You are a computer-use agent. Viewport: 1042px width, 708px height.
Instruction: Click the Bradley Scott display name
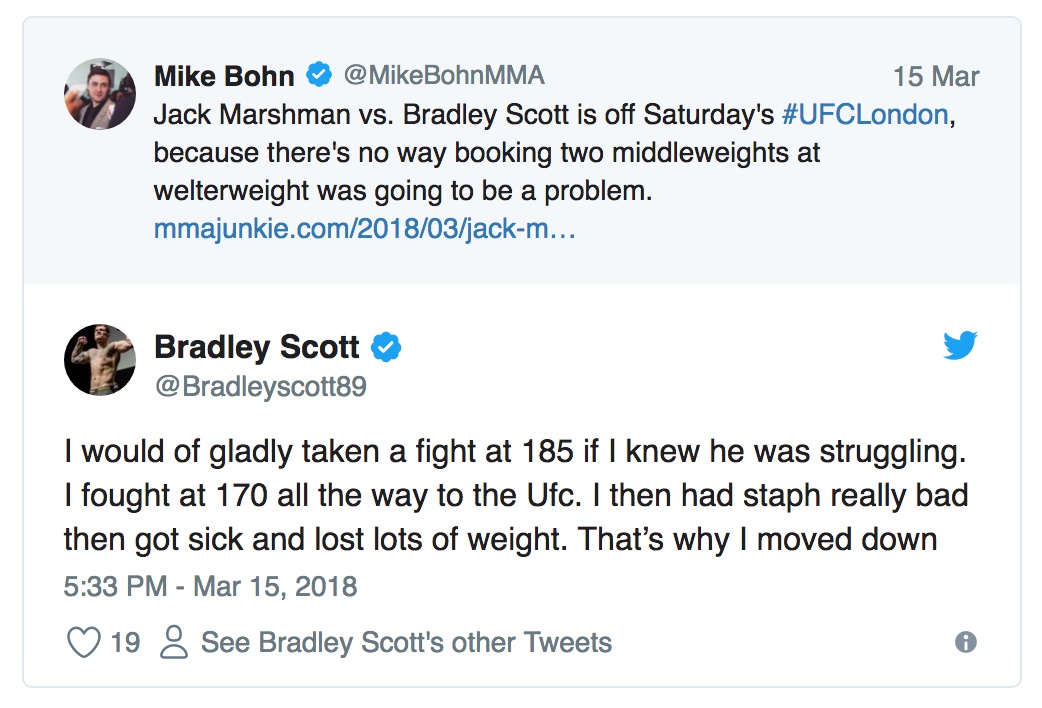point(257,347)
